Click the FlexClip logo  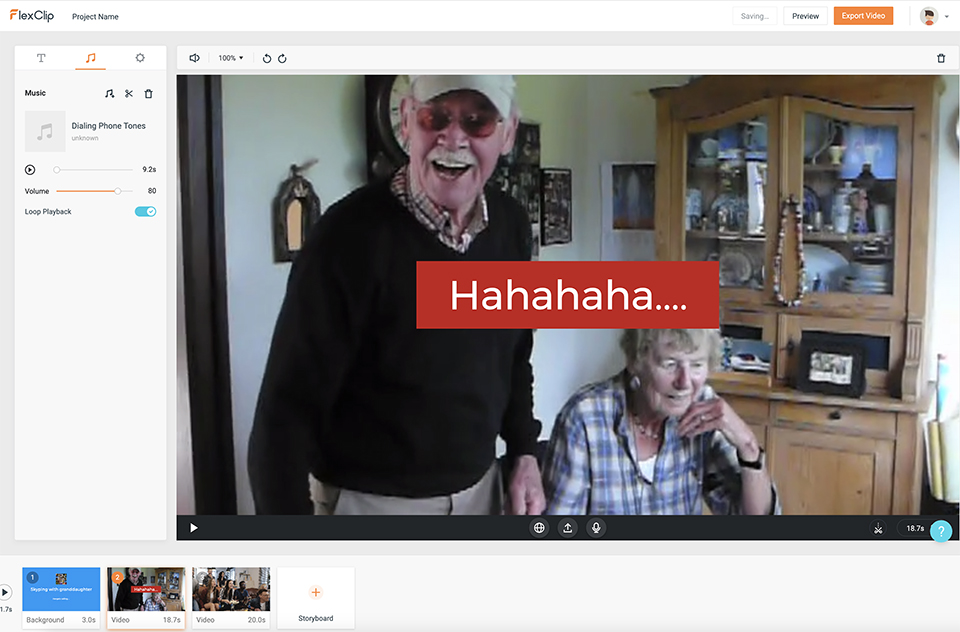point(32,15)
